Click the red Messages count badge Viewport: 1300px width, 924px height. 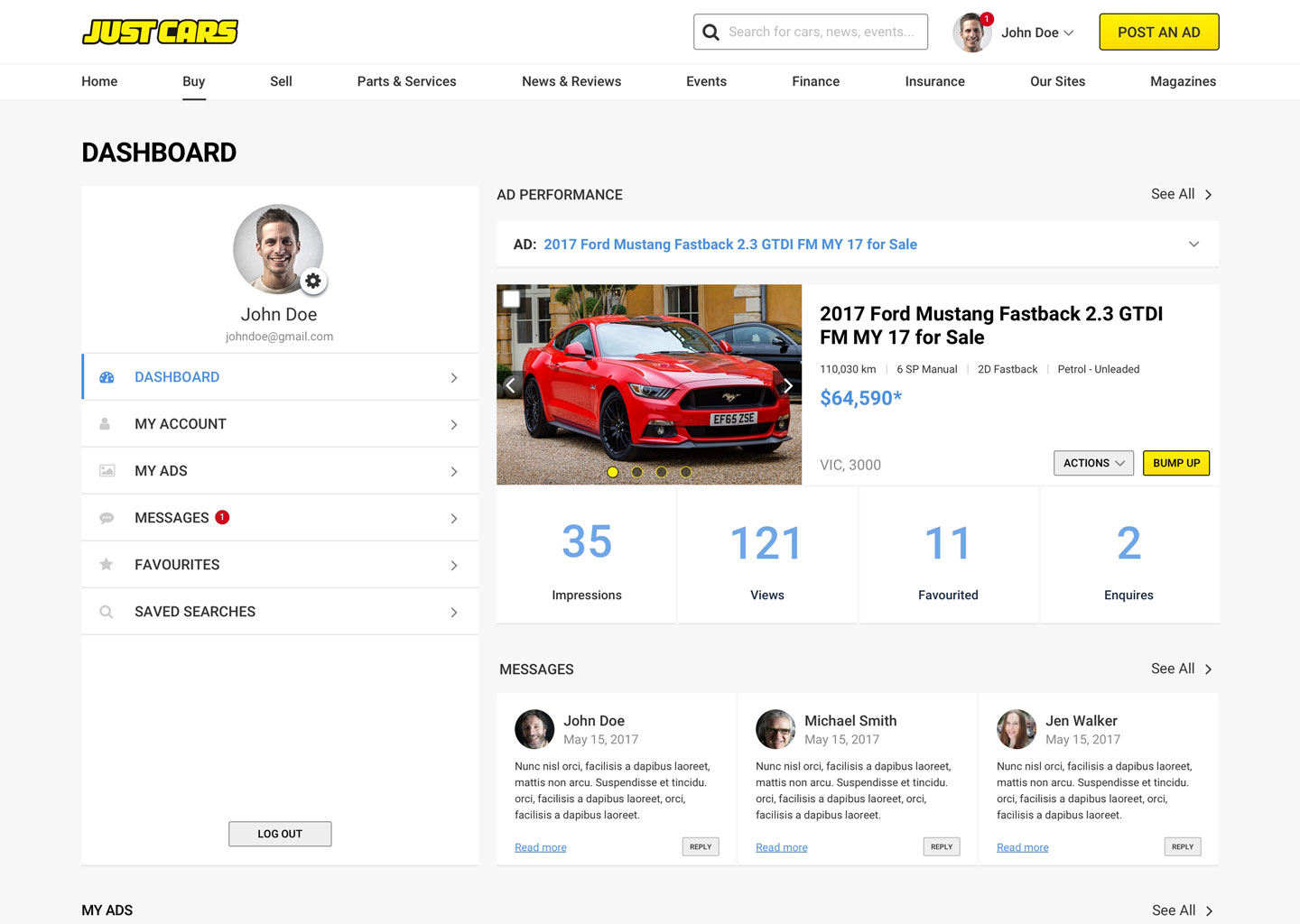click(222, 517)
